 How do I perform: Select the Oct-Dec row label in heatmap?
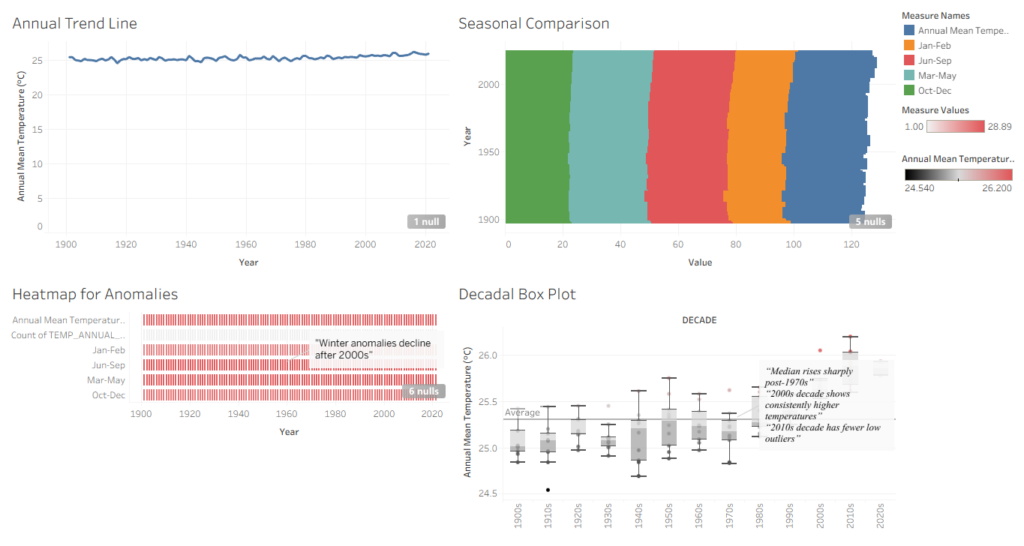[108, 395]
